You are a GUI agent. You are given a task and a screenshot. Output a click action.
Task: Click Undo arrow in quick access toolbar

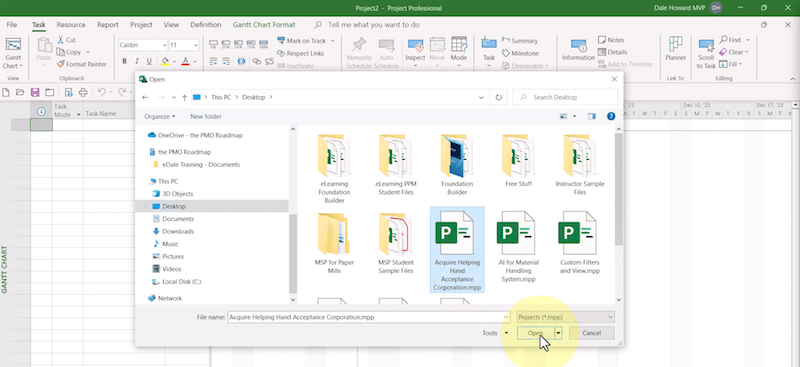(101, 92)
